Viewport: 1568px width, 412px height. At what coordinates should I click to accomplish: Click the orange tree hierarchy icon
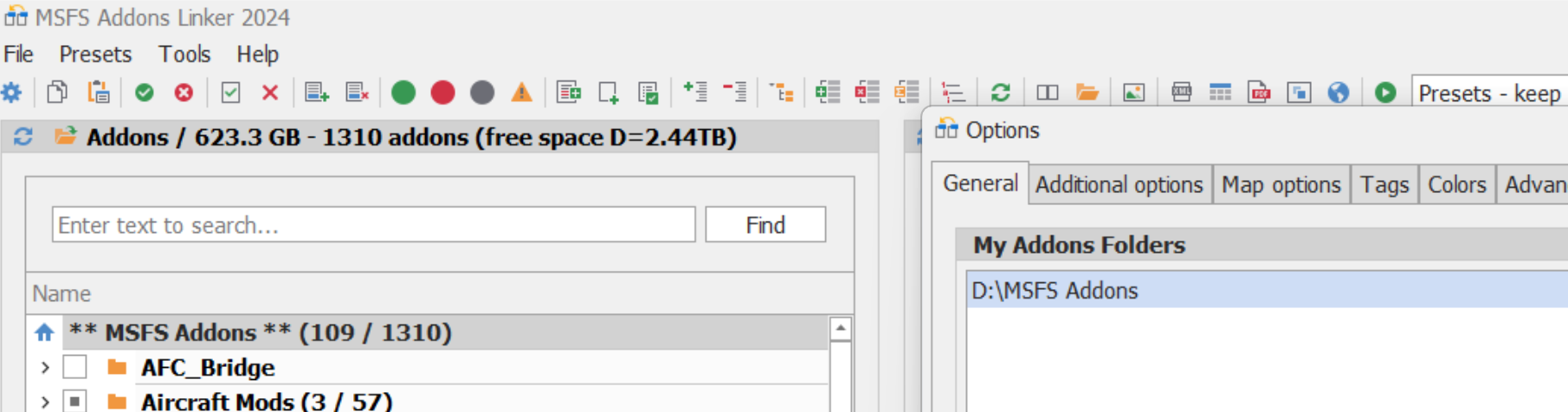click(782, 92)
